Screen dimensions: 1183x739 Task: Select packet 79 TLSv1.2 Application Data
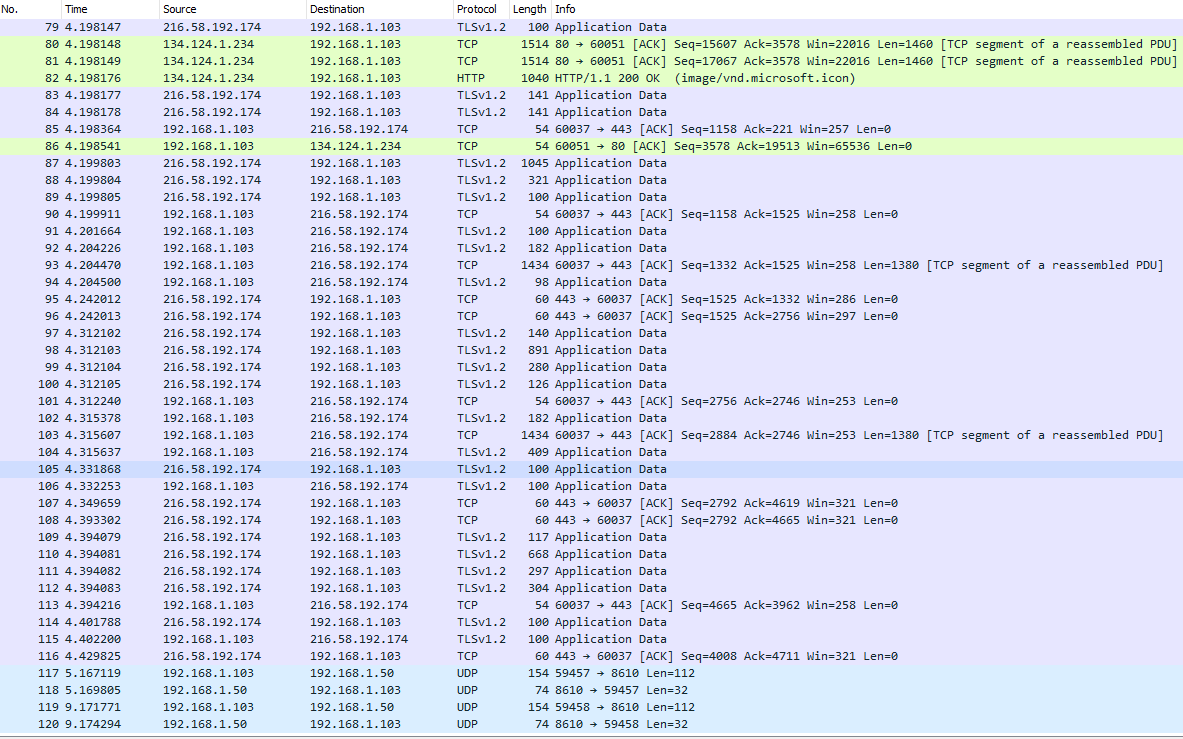(x=400, y=27)
